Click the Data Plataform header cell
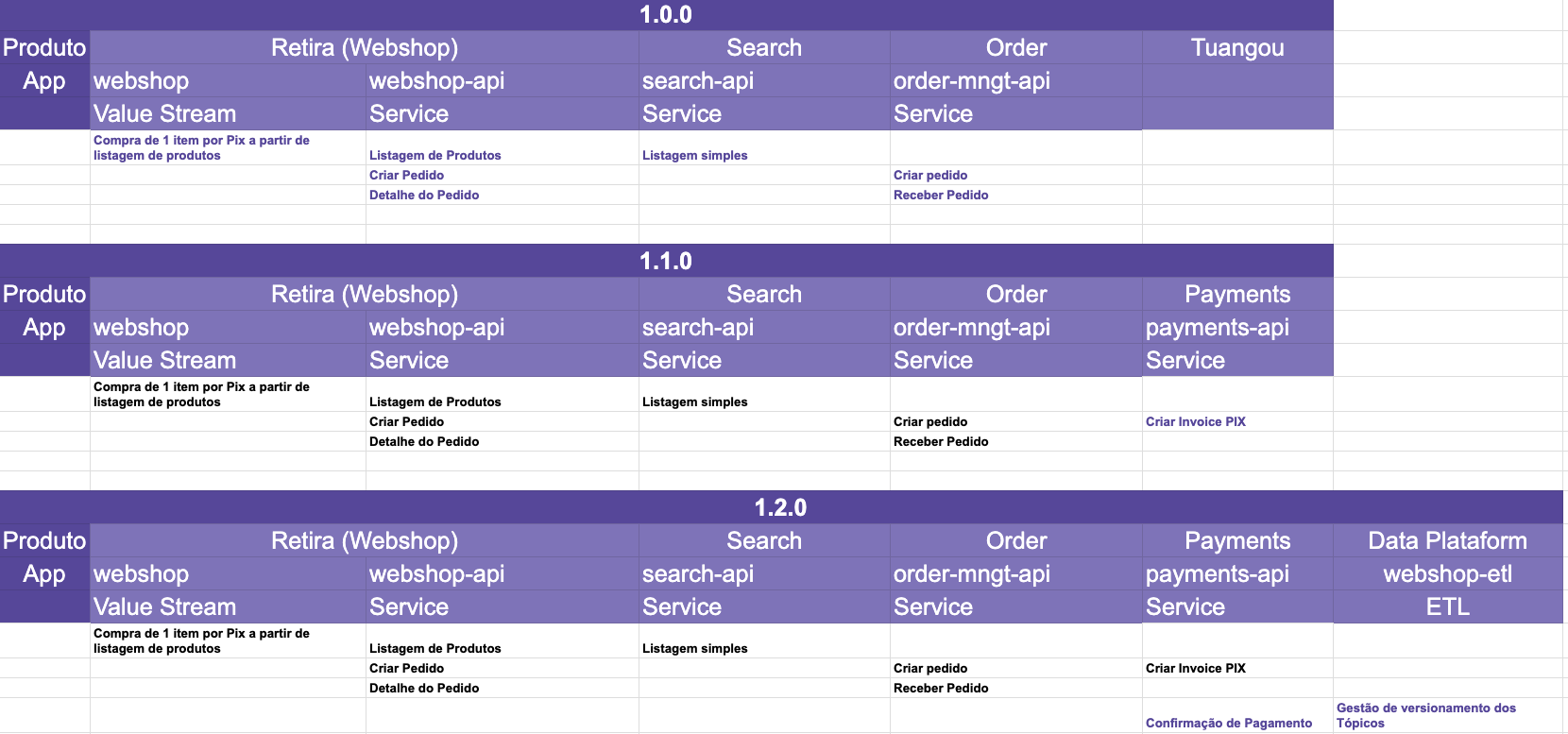Screen dimensions: 1568x734 click(1447, 541)
